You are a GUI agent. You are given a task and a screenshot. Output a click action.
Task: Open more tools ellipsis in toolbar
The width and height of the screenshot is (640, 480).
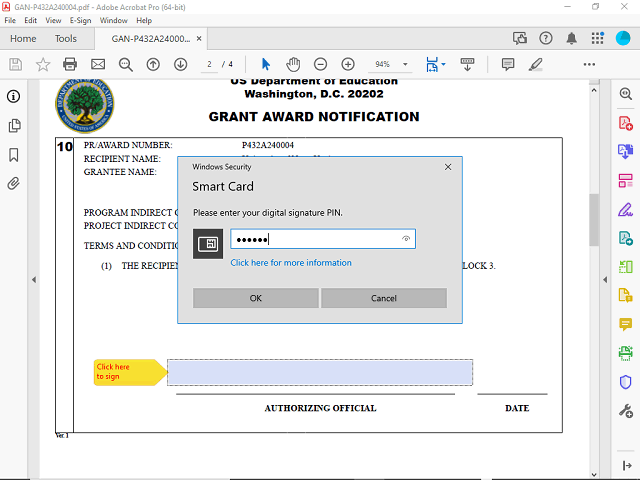coord(589,64)
